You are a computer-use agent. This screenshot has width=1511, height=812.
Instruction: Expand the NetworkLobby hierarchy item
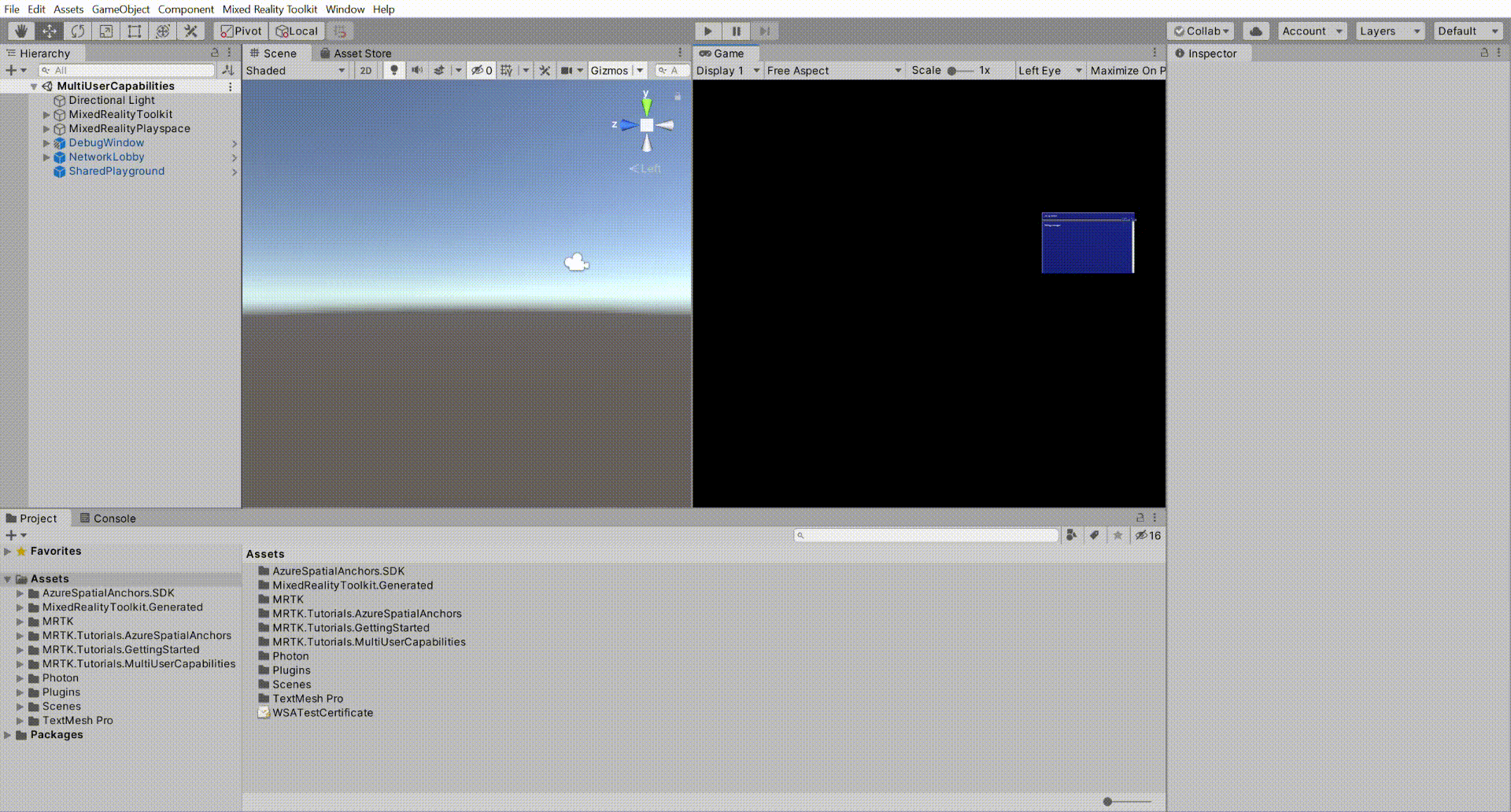(x=46, y=157)
